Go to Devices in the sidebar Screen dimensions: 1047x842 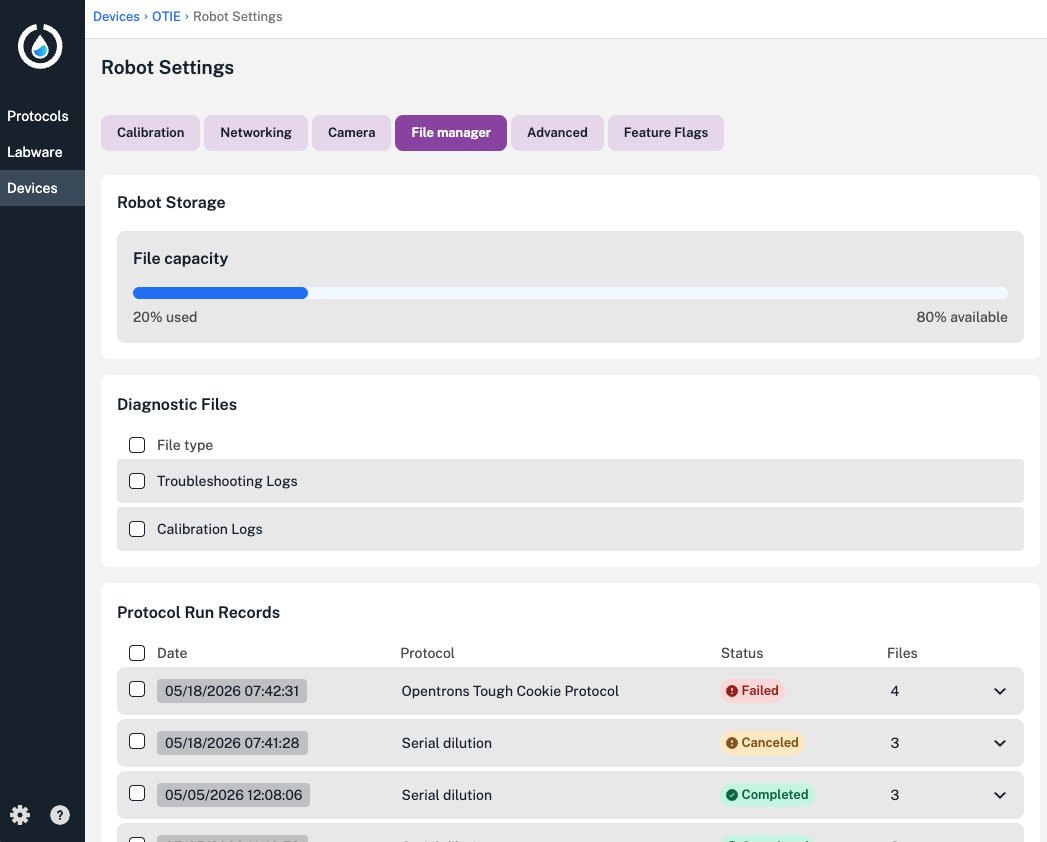(42, 188)
